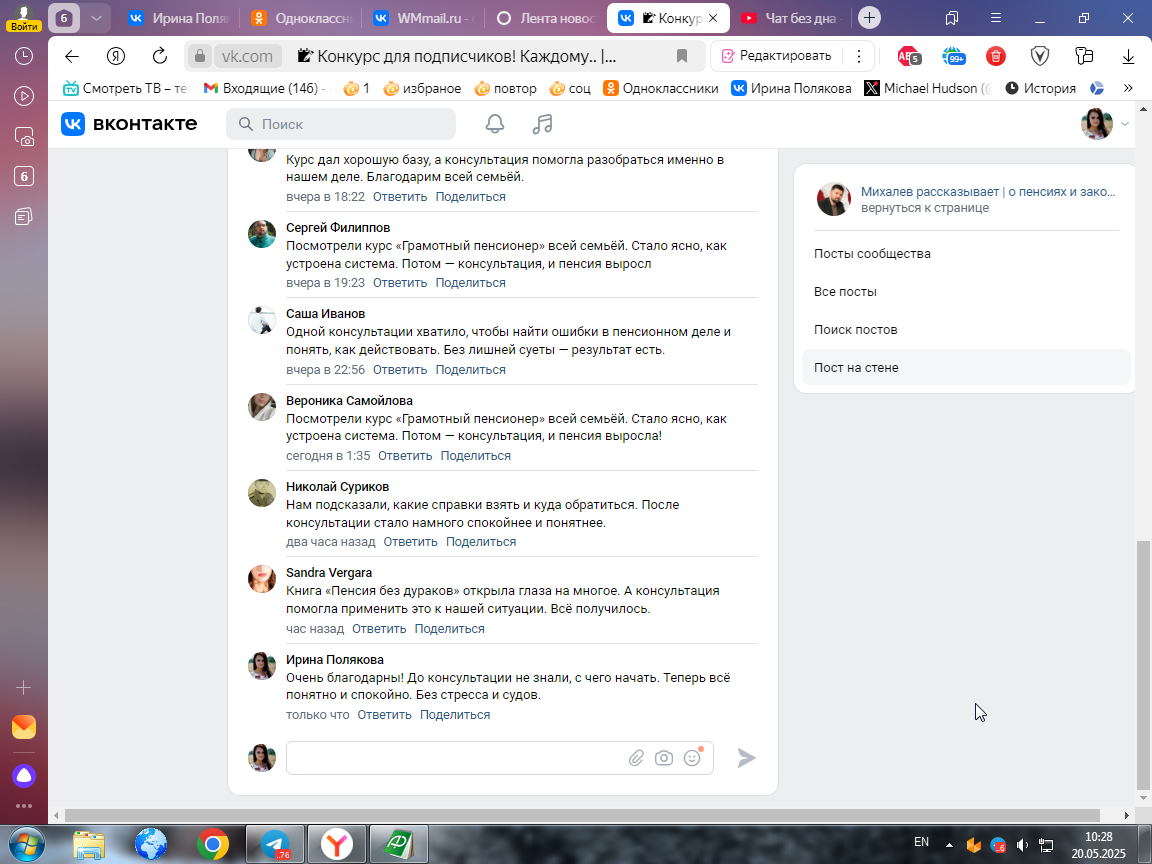Switch to the WMmail.ru tab
Image resolution: width=1152 pixels, height=864 pixels.
click(x=424, y=18)
